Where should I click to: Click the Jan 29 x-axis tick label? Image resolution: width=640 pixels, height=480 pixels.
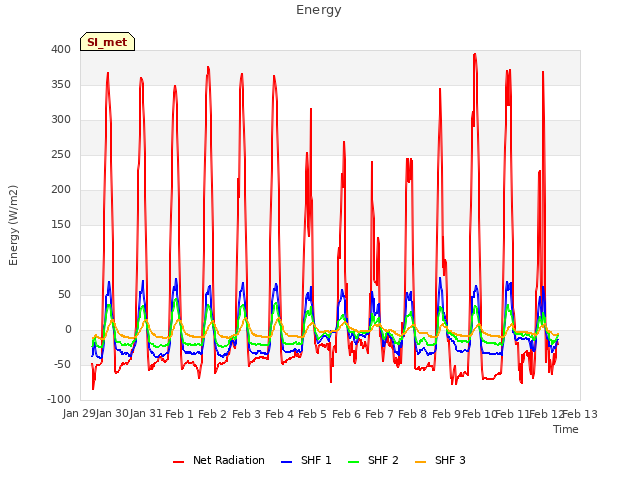tap(79, 414)
